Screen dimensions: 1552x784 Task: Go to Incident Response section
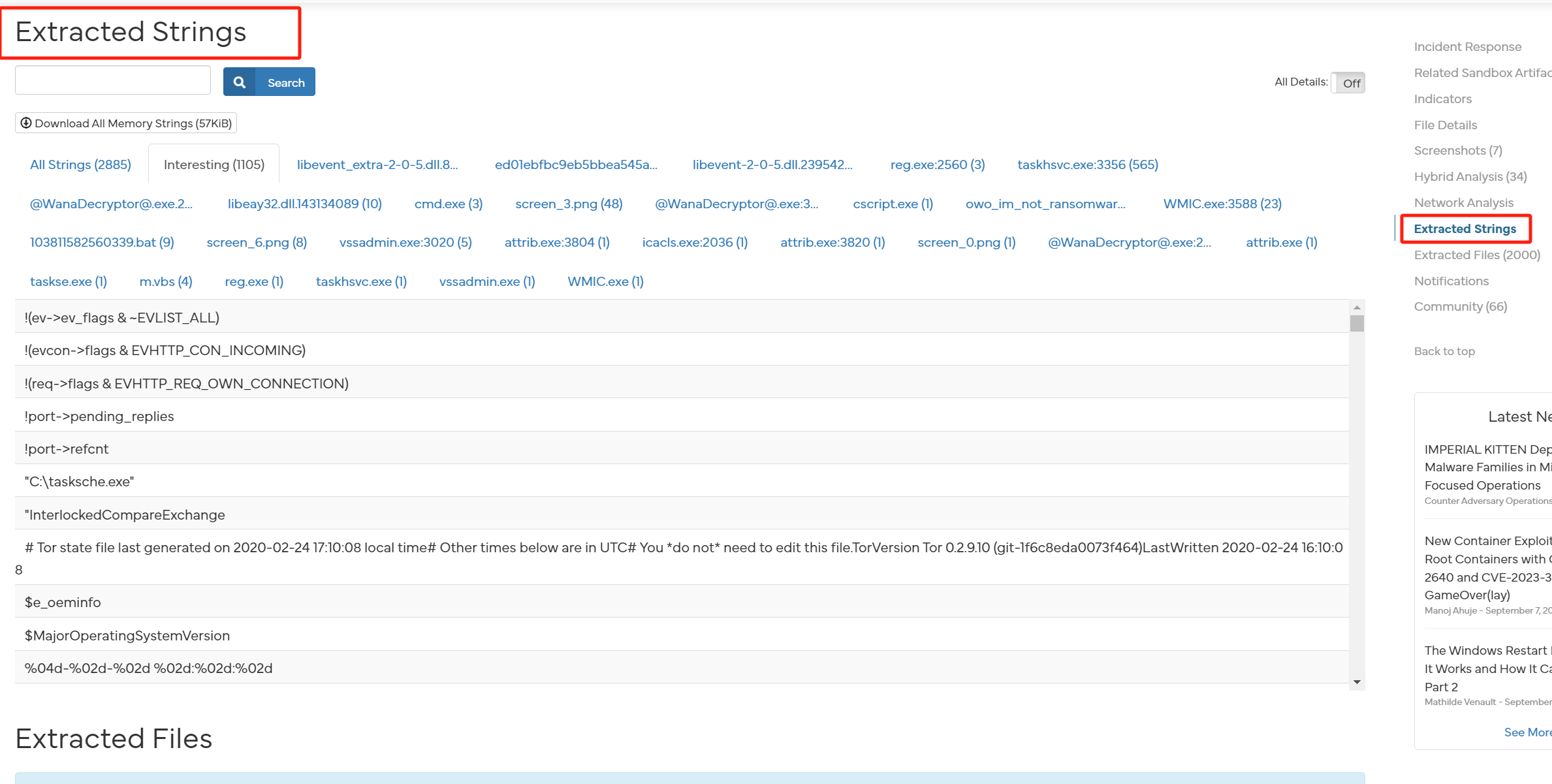coord(1467,46)
